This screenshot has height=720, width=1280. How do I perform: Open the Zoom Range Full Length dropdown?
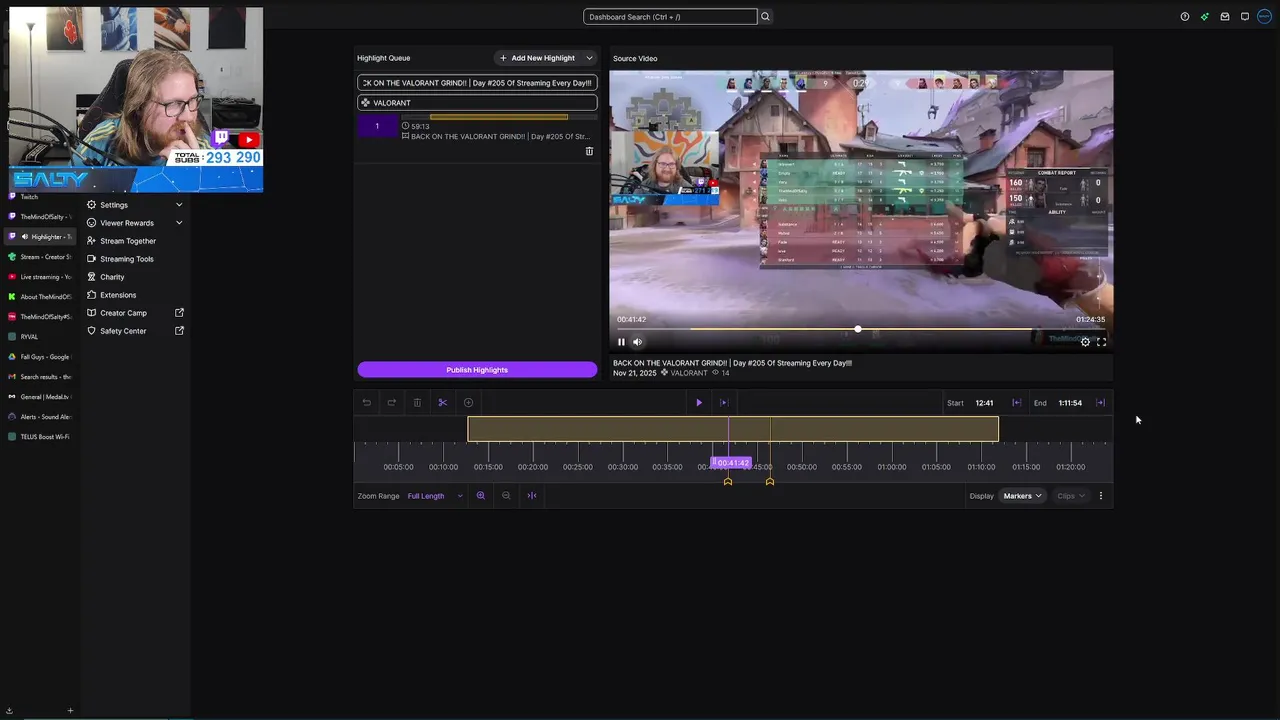(x=435, y=496)
